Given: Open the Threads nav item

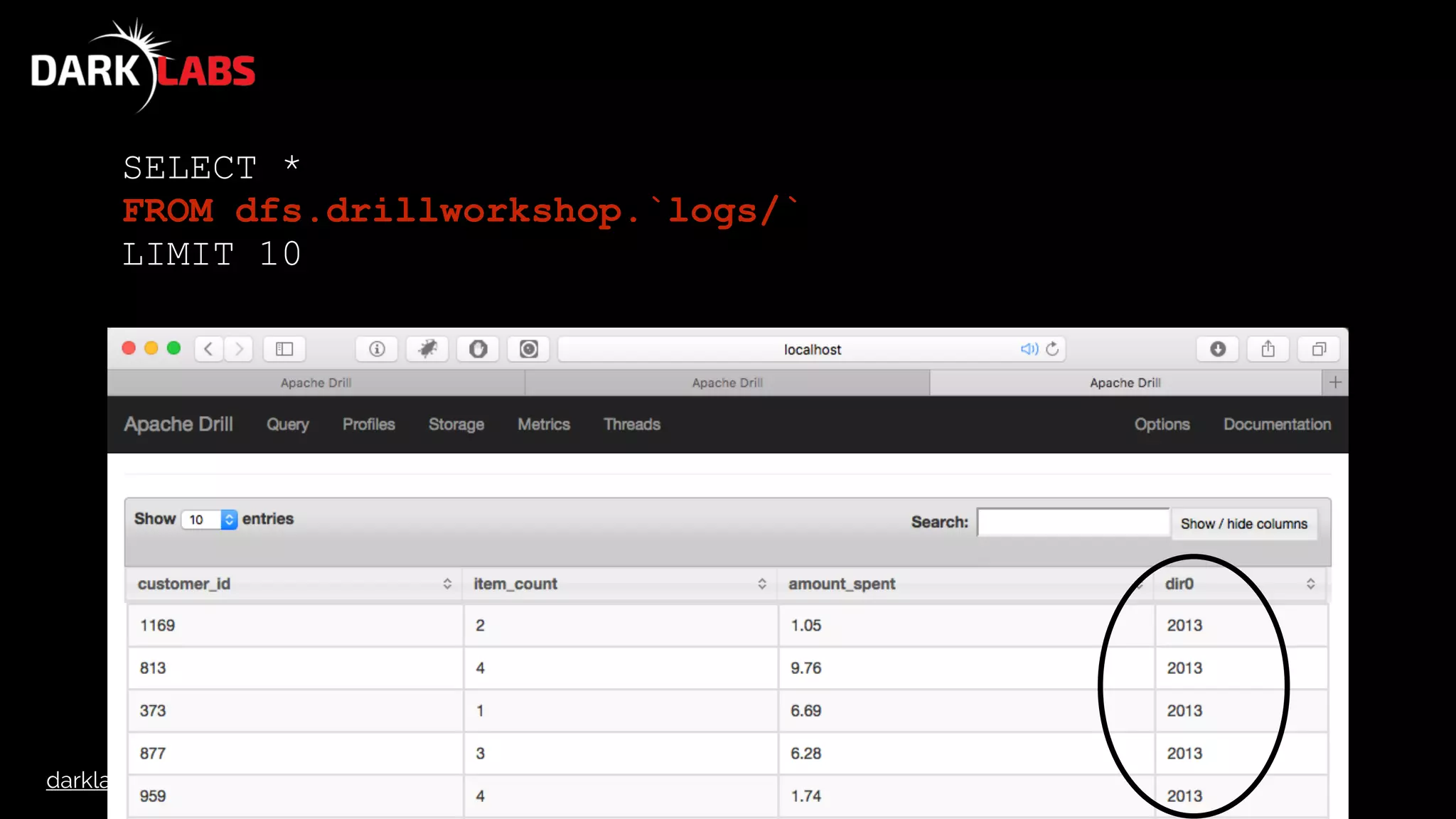Looking at the screenshot, I should click(x=632, y=424).
